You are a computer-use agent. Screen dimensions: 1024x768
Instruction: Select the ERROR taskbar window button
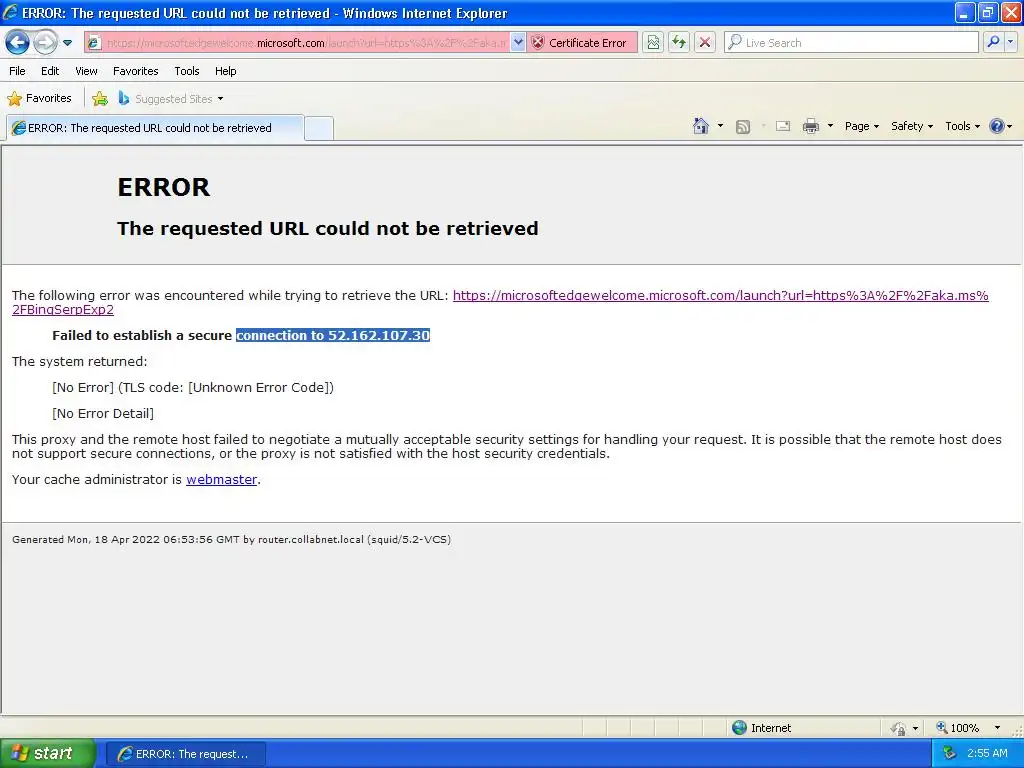185,754
